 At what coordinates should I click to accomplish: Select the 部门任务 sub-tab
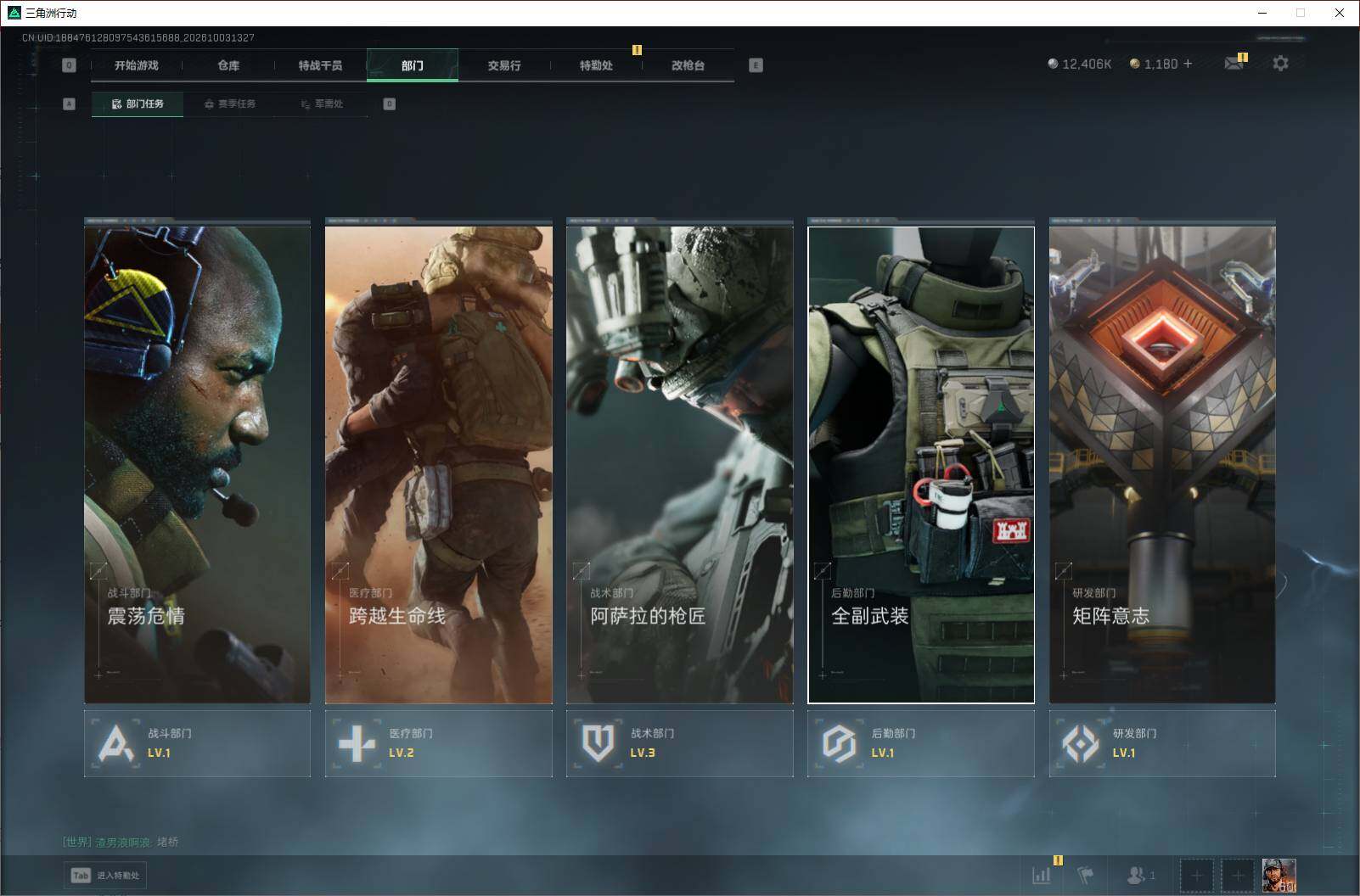click(x=138, y=104)
